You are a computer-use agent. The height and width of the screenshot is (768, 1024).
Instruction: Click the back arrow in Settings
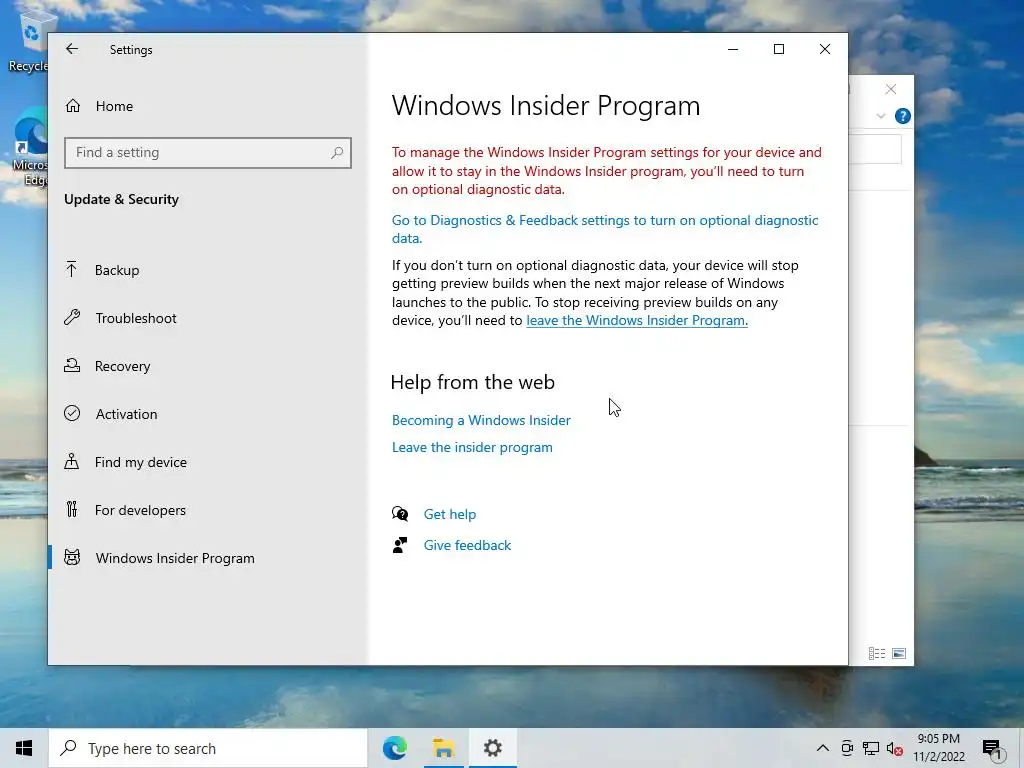72,49
